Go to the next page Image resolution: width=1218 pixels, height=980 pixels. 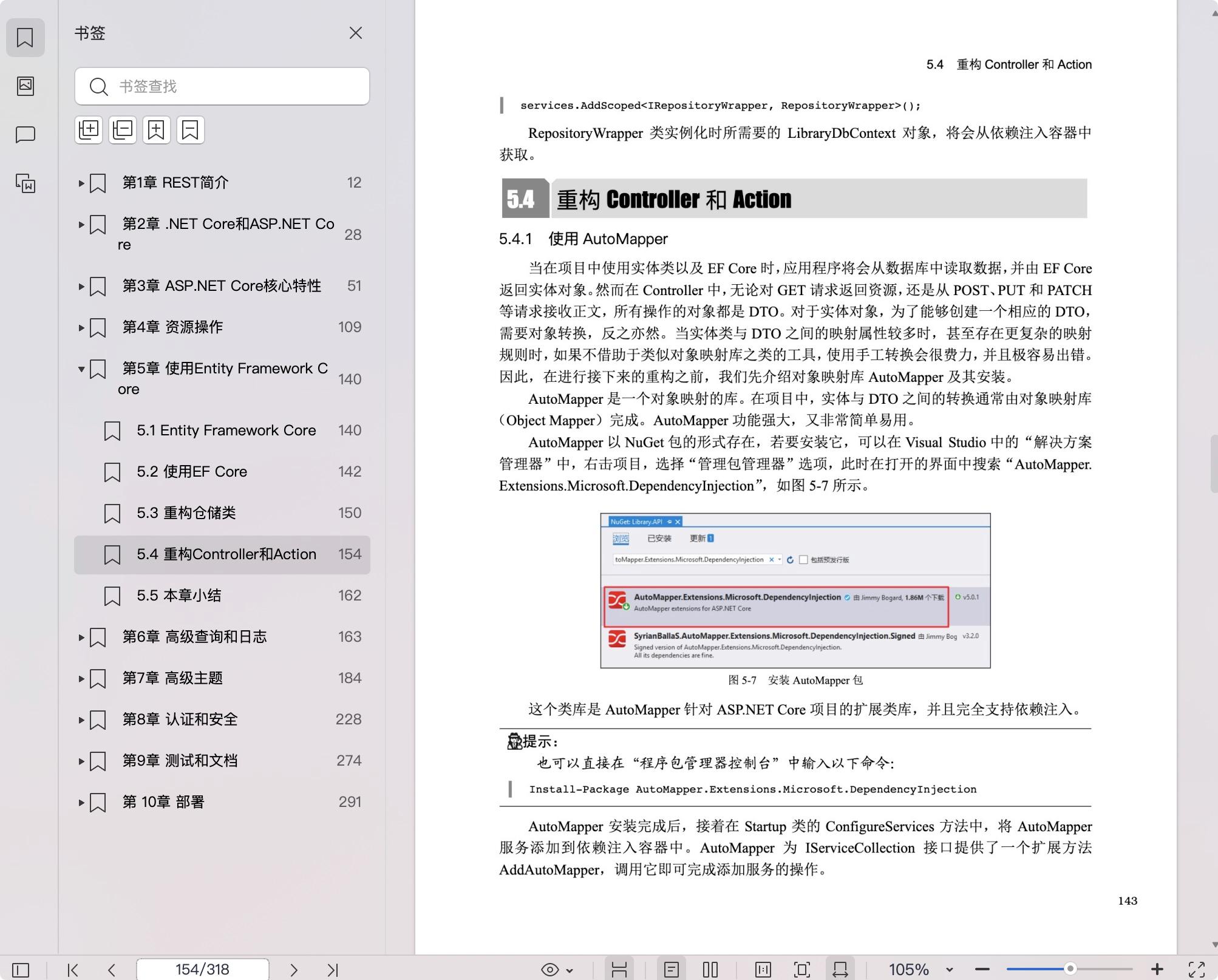(294, 970)
